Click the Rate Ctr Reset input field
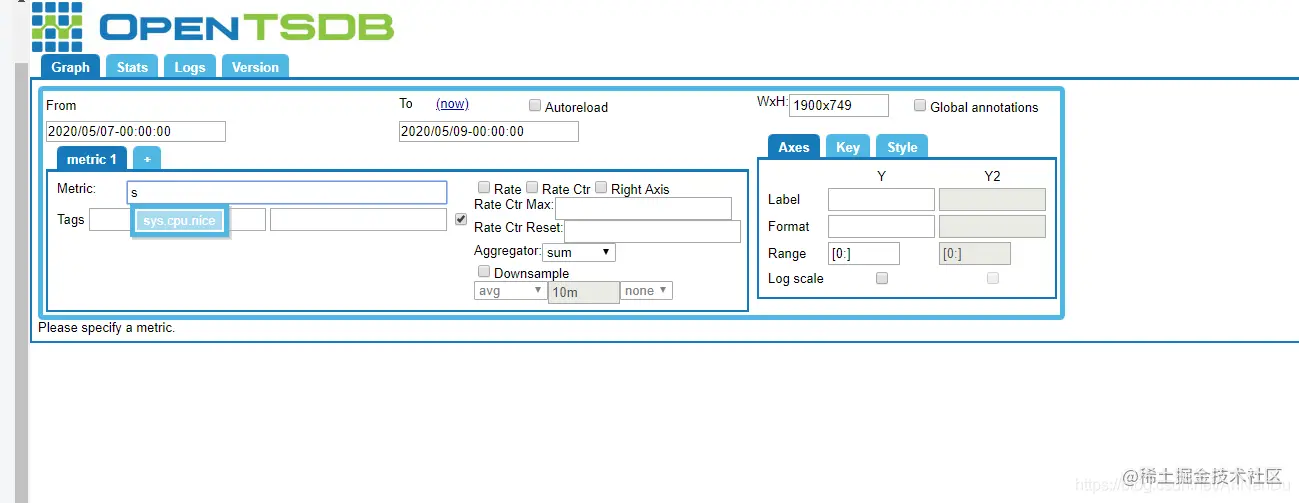The width and height of the screenshot is (1299, 503). click(652, 231)
